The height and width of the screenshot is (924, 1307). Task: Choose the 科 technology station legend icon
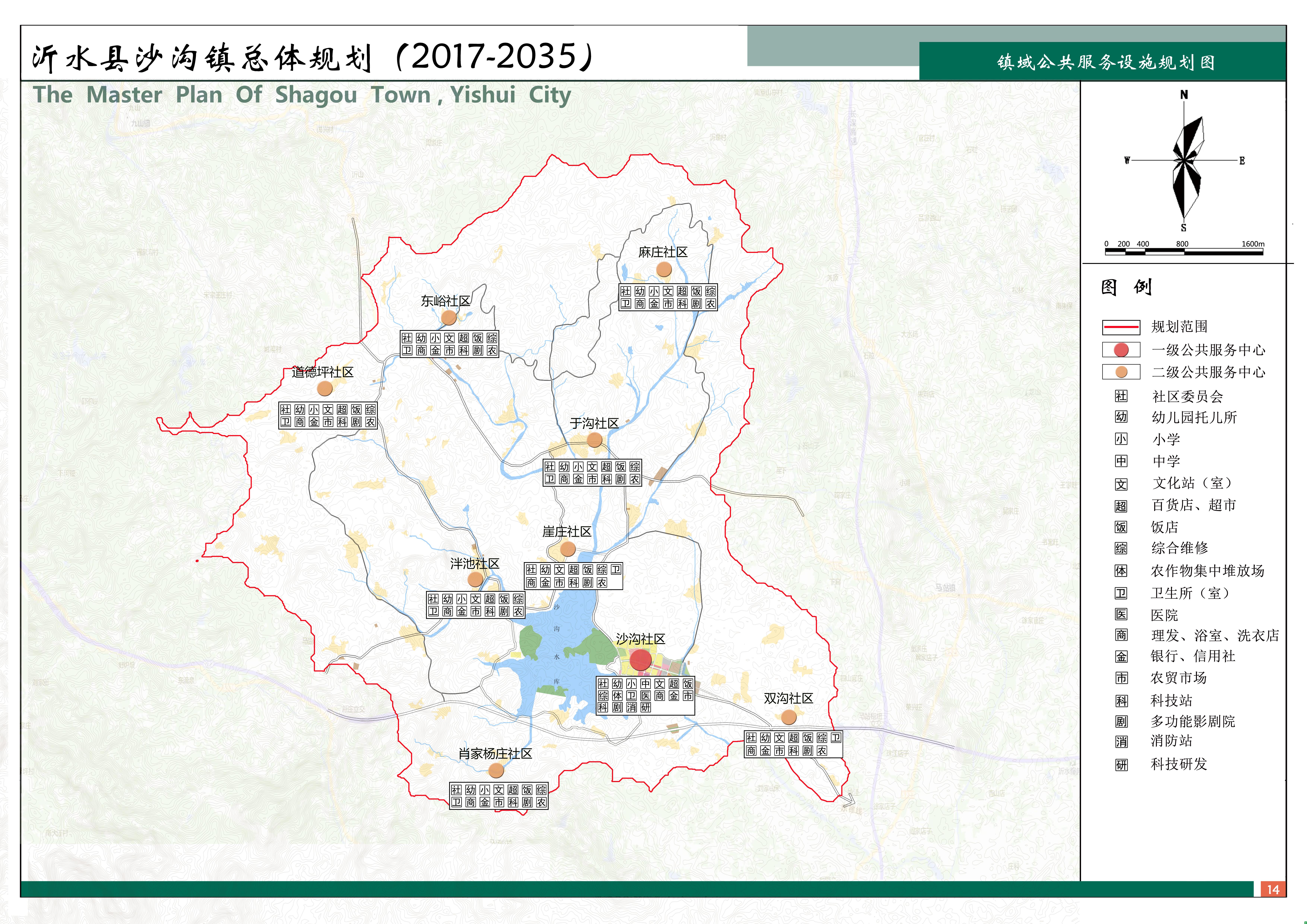tap(1121, 701)
